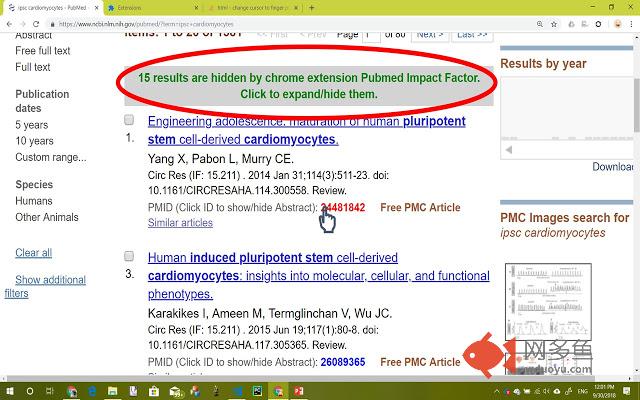Click the page number input field
The height and width of the screenshot is (400, 640).
tap(371, 36)
